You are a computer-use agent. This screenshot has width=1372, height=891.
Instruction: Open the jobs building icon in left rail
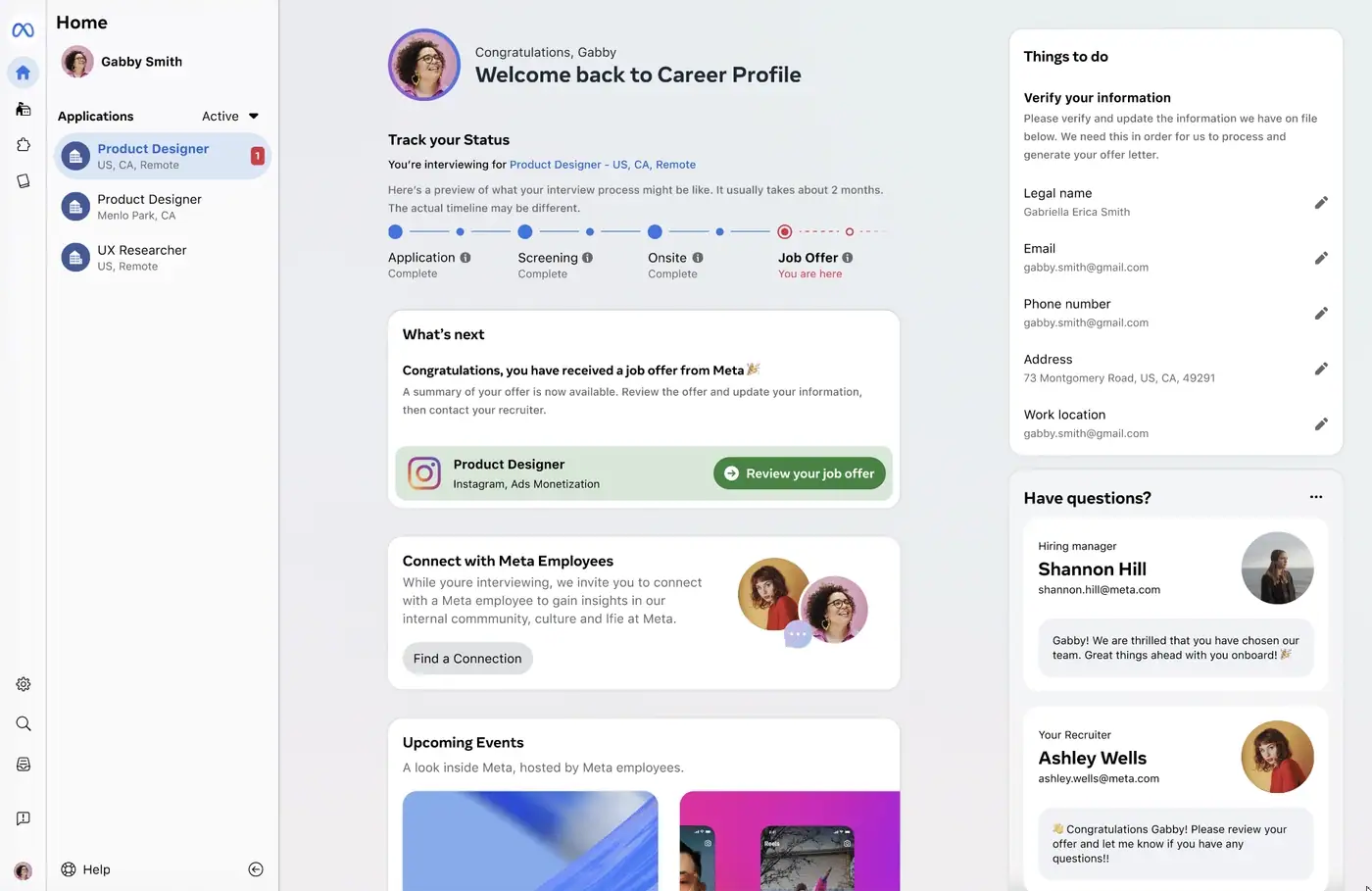pyautogui.click(x=23, y=109)
